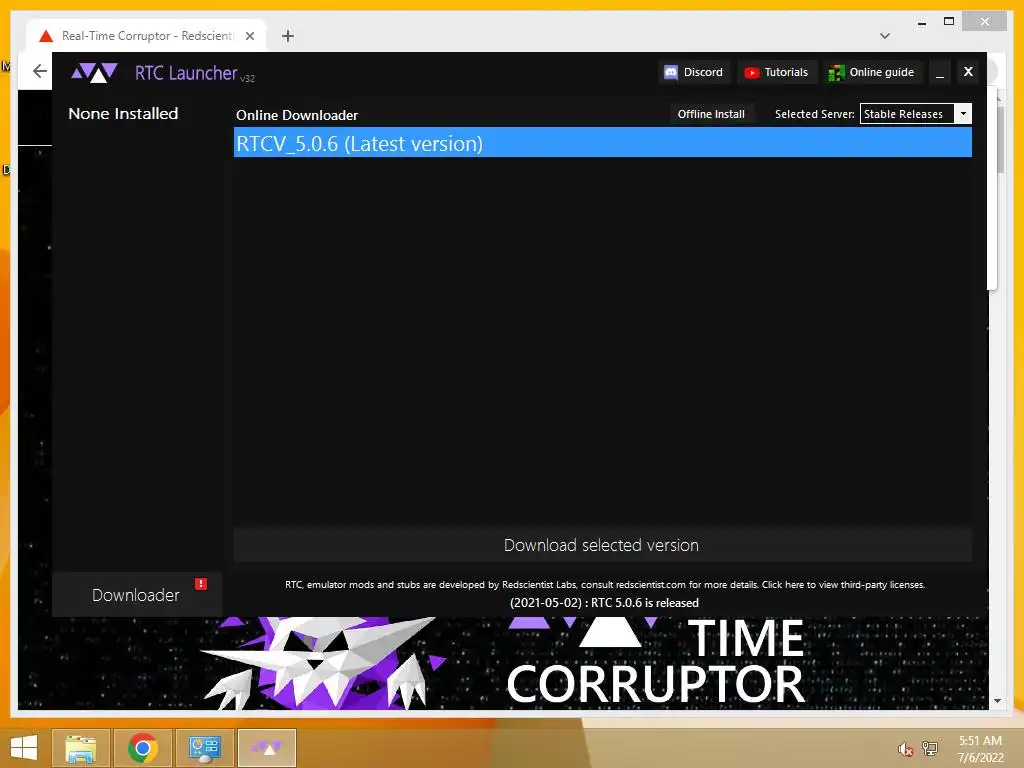
Task: Click the RTC Launcher triangle logo
Action: pos(94,72)
